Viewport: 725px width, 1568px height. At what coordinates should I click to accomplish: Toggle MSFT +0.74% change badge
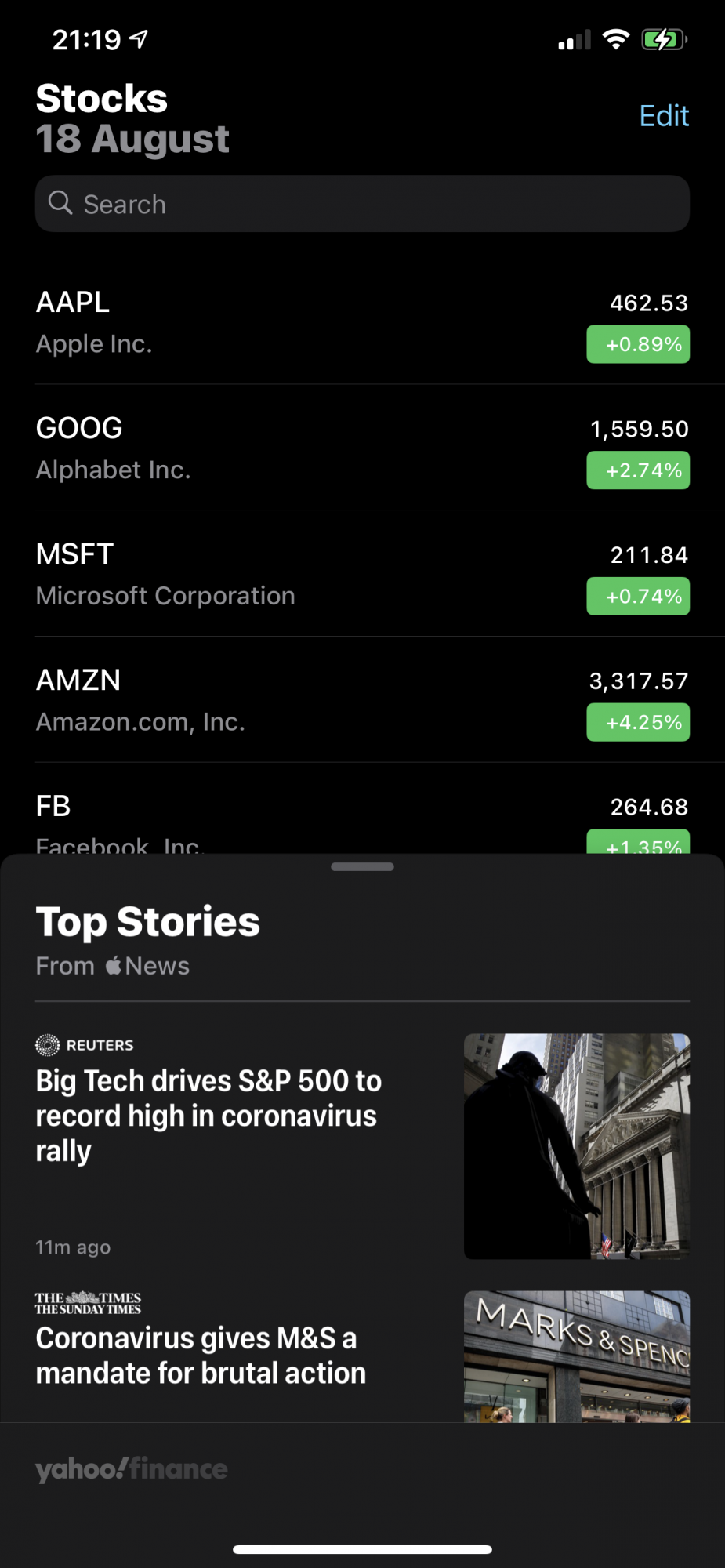[638, 597]
